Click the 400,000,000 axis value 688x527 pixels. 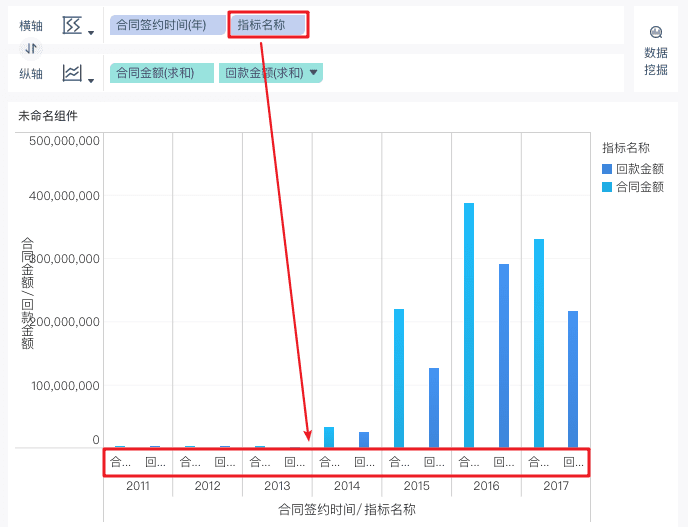pos(64,196)
